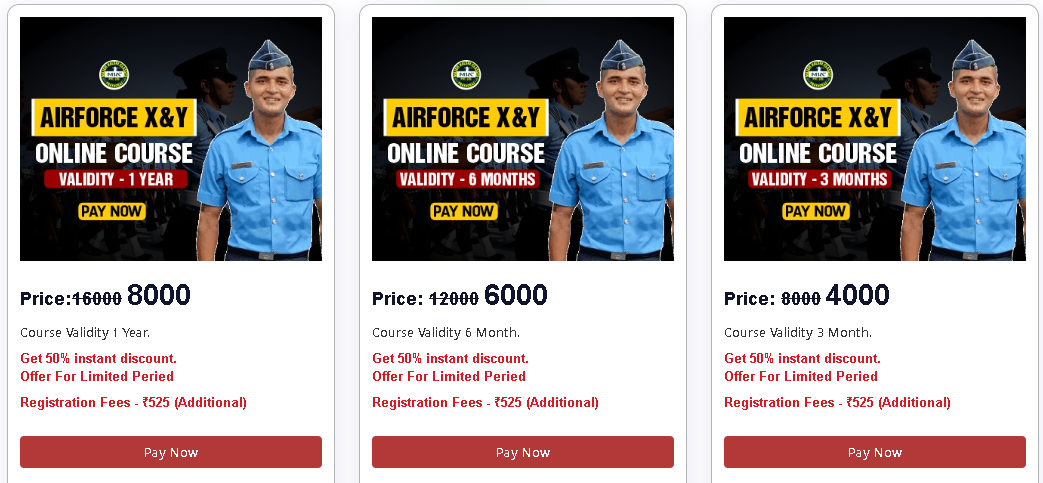Viewport: 1043px width, 483px height.
Task: Click the Course Validity 6 Month. text
Action: (446, 332)
